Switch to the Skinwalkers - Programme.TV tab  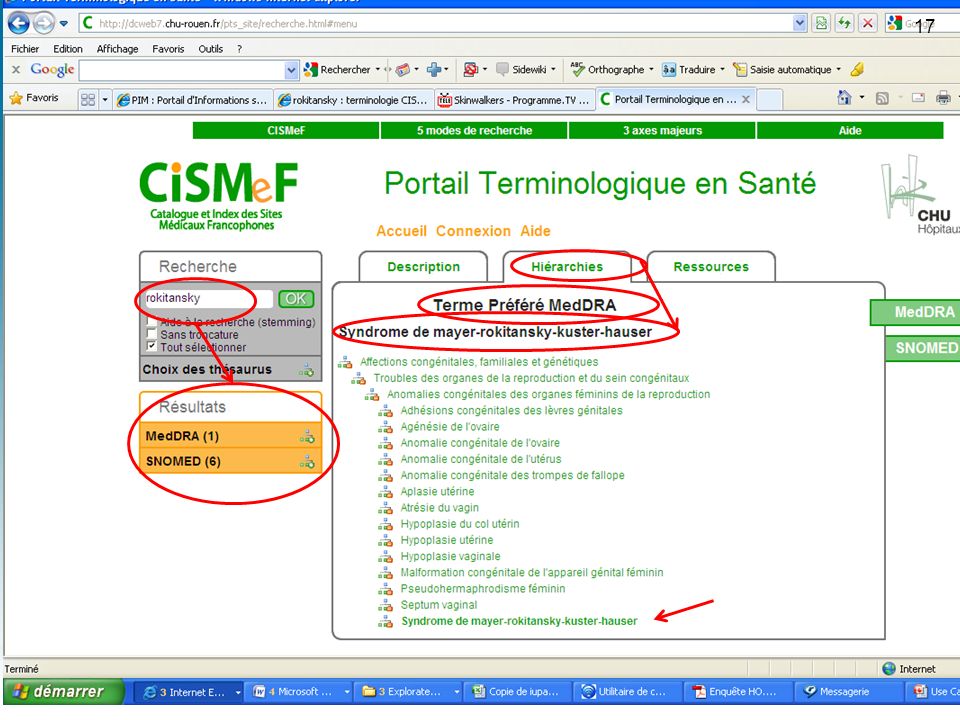tap(514, 100)
